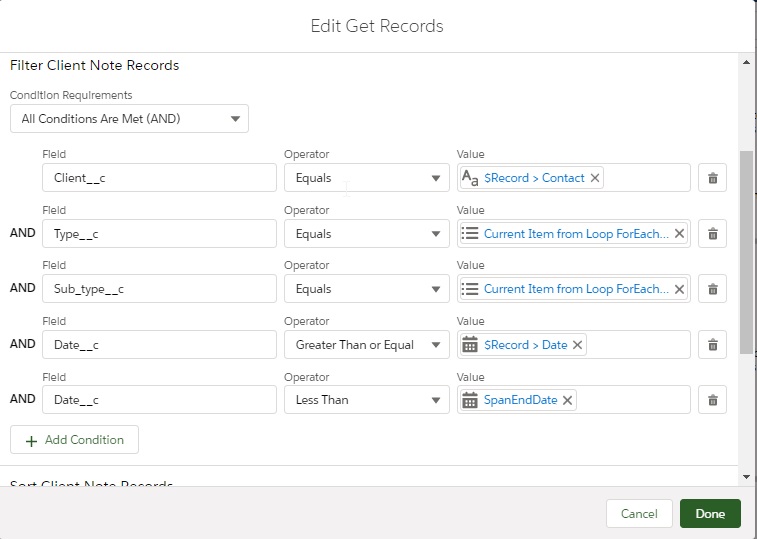Click the Cancel button
Screen dimensions: 757x539
tap(639, 514)
